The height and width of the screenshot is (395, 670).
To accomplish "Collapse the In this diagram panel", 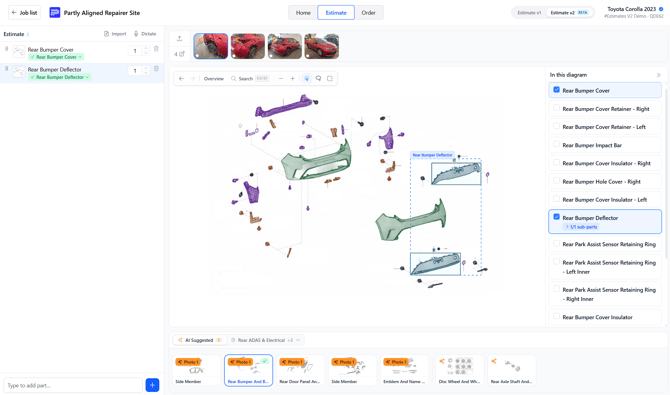I will pos(658,75).
